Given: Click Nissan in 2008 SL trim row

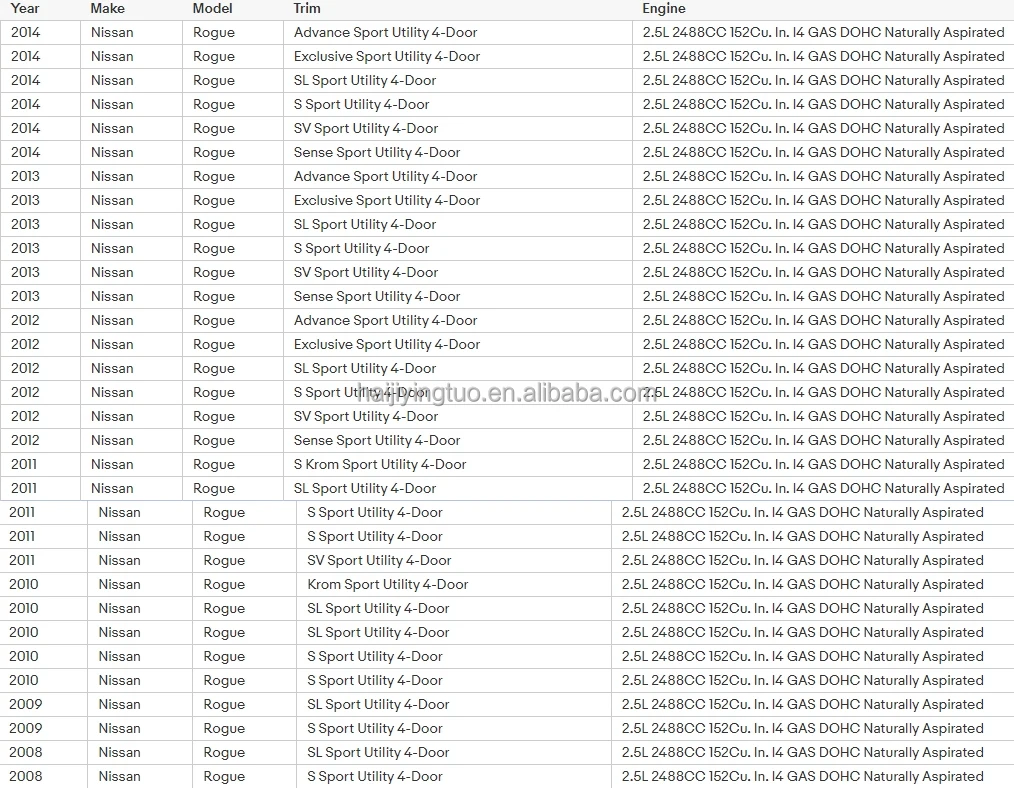Looking at the screenshot, I should pyautogui.click(x=120, y=752).
